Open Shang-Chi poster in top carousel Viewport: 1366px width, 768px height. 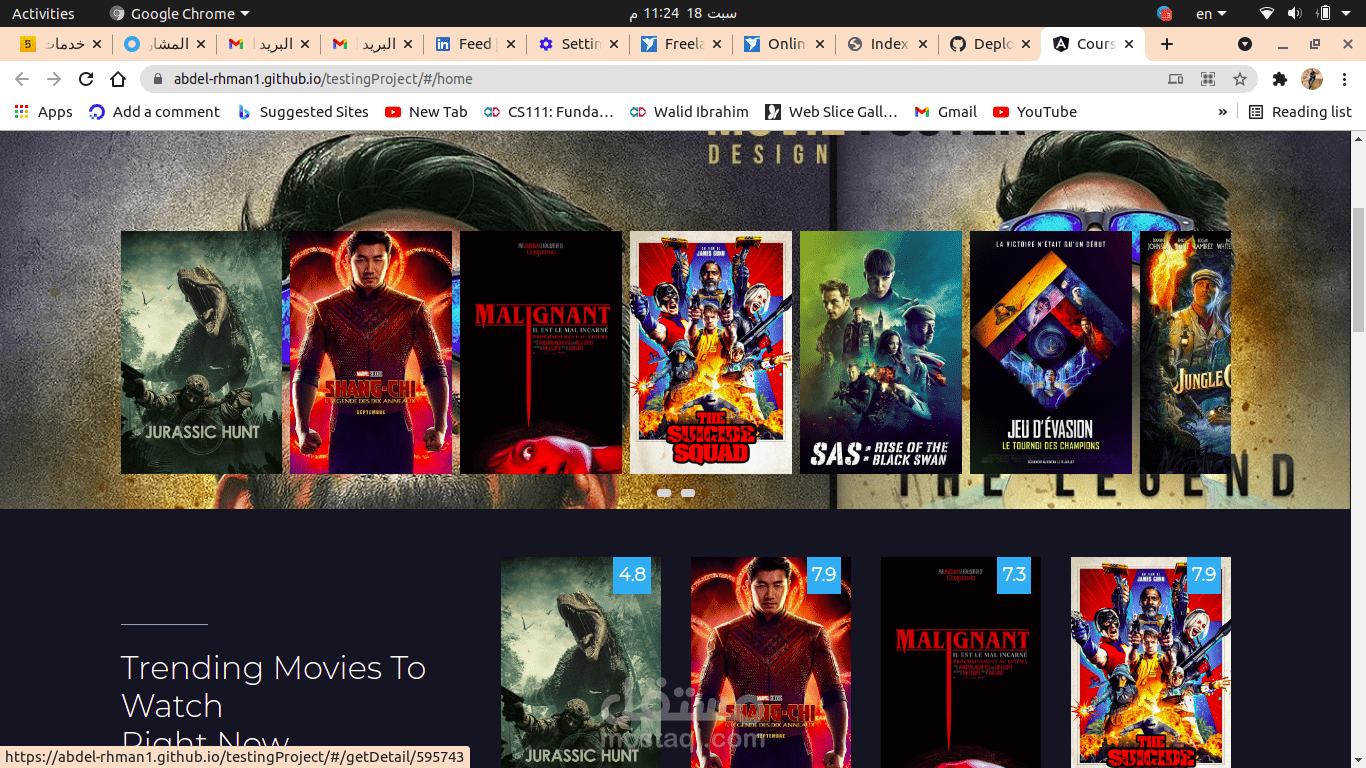[x=371, y=352]
